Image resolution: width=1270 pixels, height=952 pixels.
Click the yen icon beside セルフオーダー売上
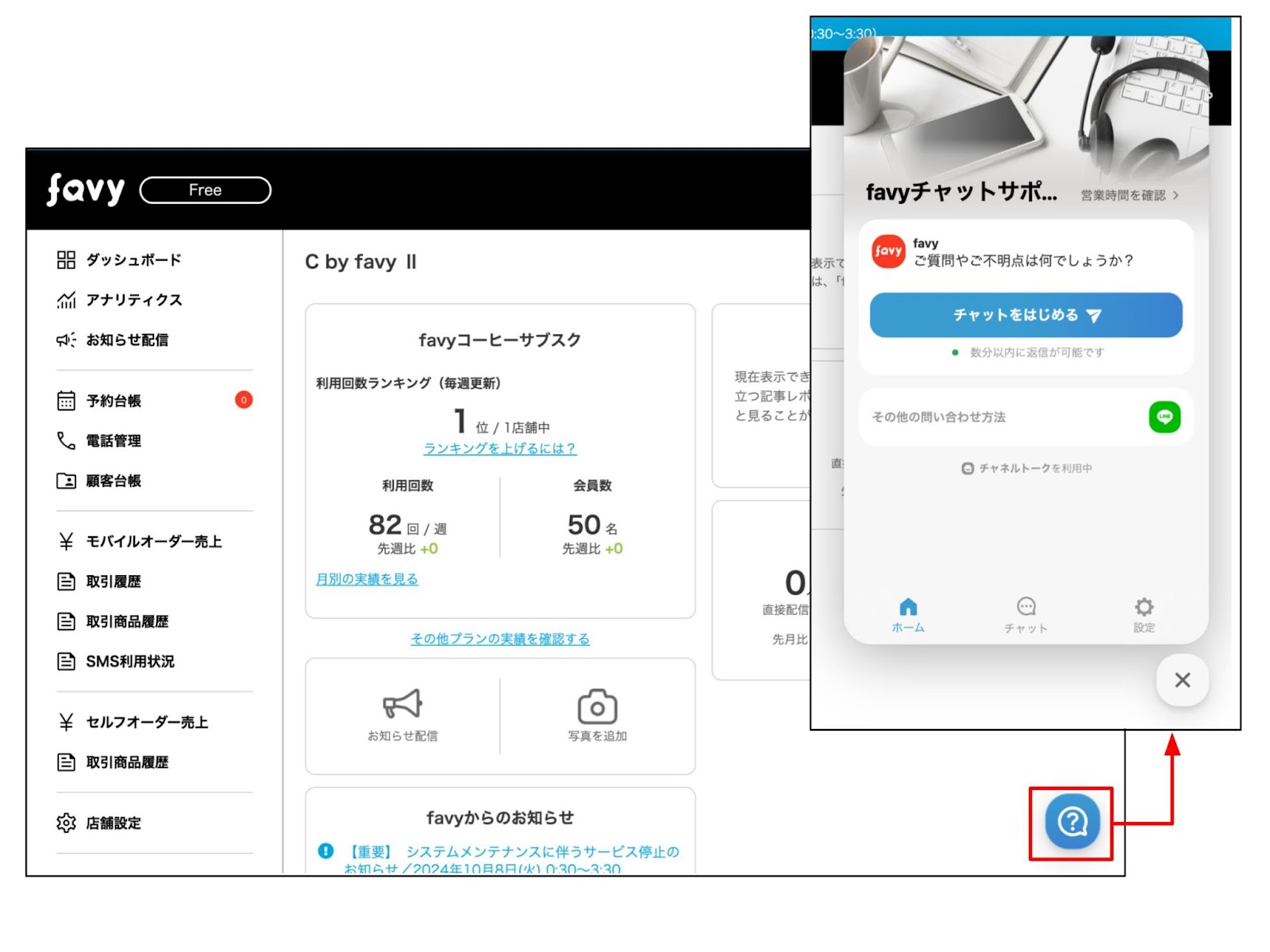click(x=66, y=722)
